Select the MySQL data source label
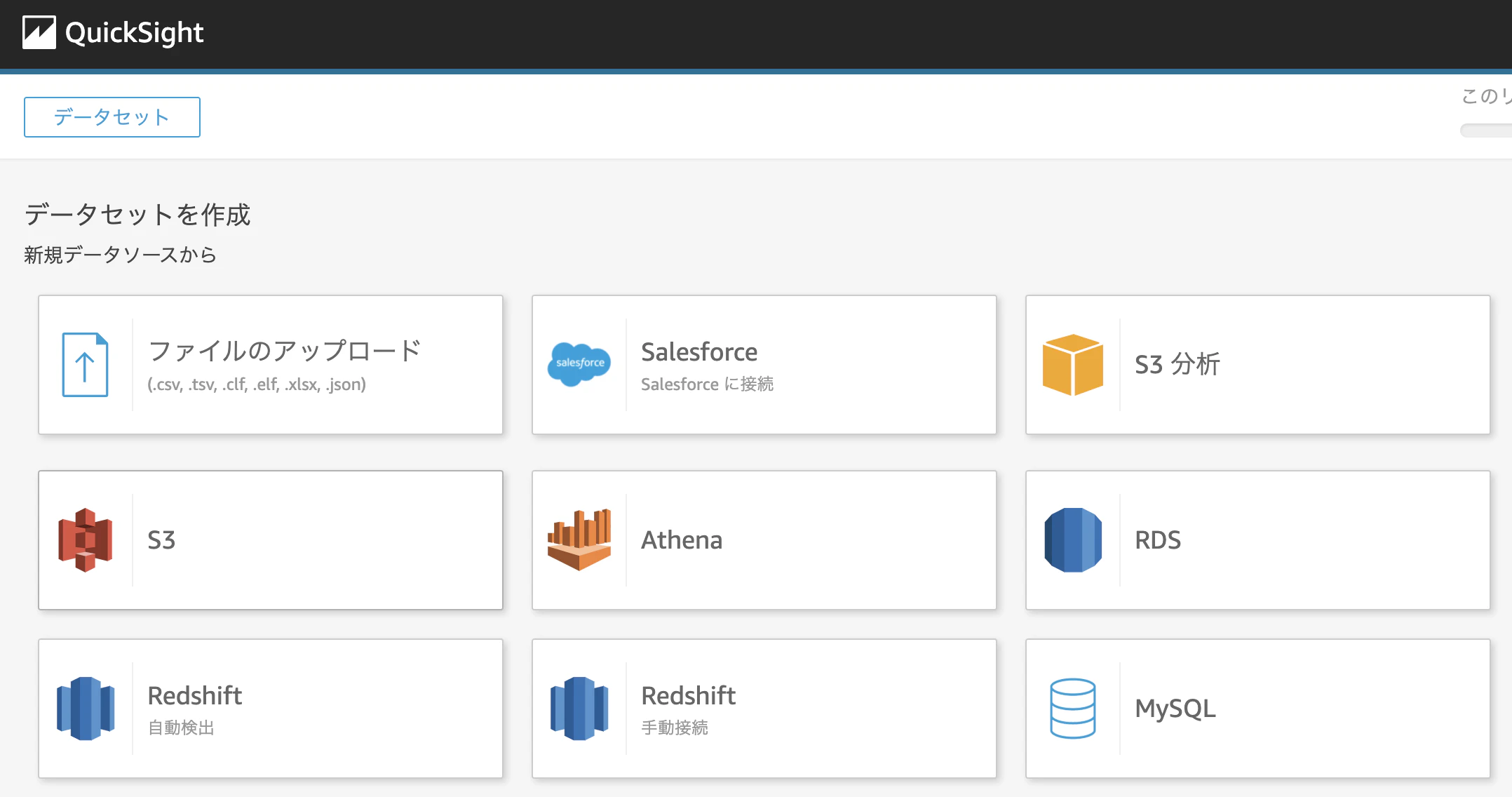This screenshot has width=1512, height=797. tap(1175, 709)
